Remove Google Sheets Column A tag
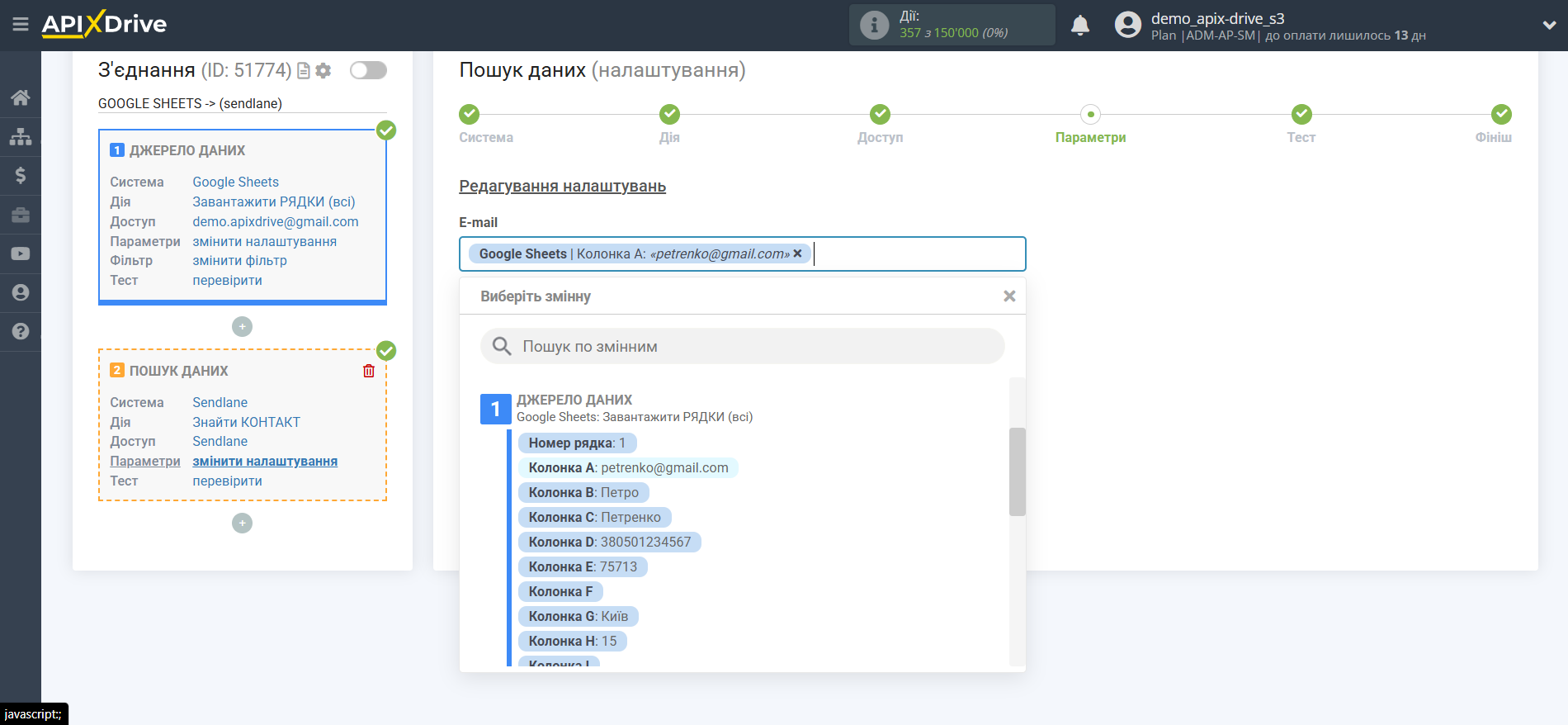 click(797, 254)
